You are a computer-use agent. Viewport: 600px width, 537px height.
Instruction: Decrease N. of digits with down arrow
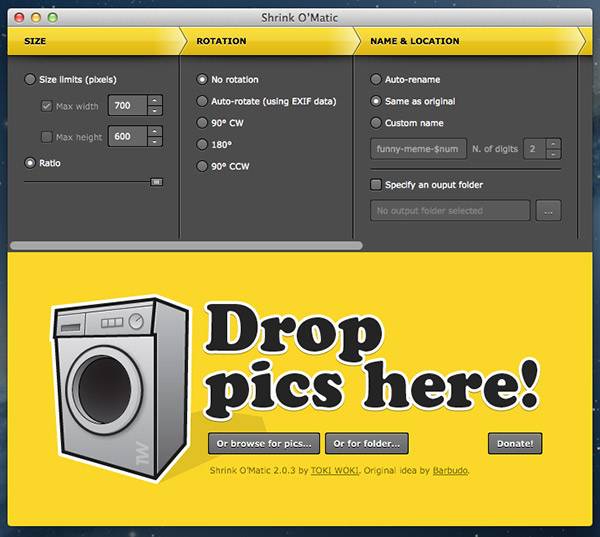[x=553, y=154]
